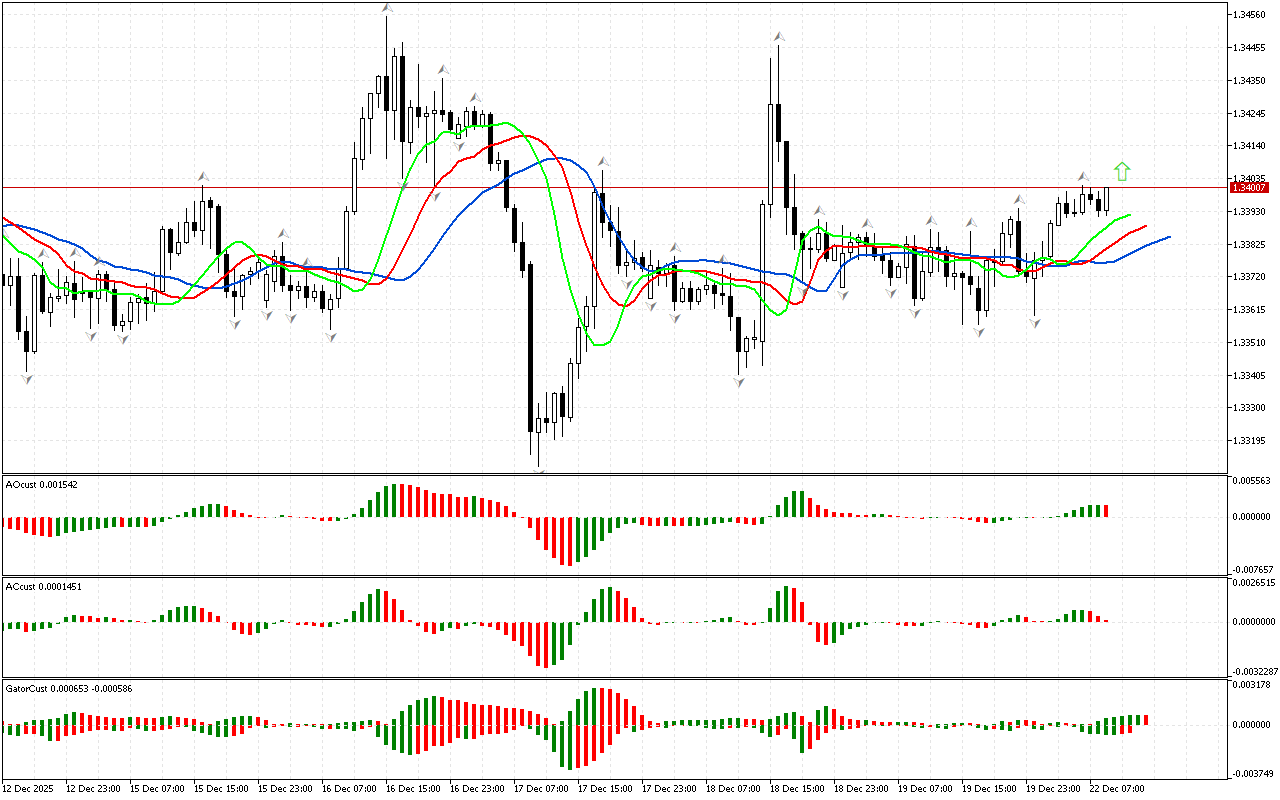Click the 1.34560 price scale label

point(1249,14)
